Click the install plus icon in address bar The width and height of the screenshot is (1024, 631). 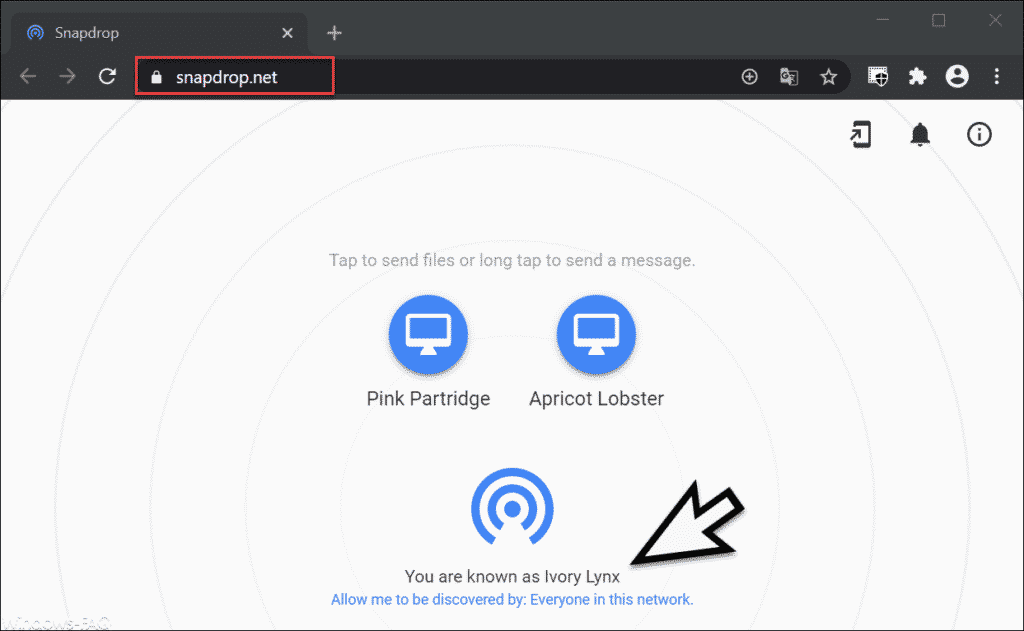pos(749,77)
